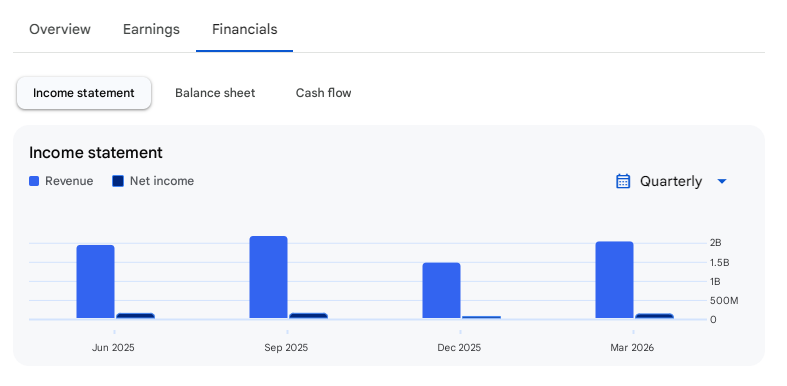The height and width of the screenshot is (386, 787).
Task: Select the Sep 2025 net income bar
Action: coord(308,316)
